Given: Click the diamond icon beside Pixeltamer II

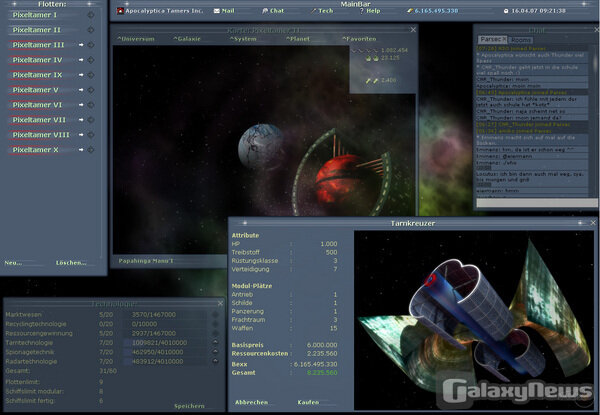Looking at the screenshot, I should click(91, 30).
